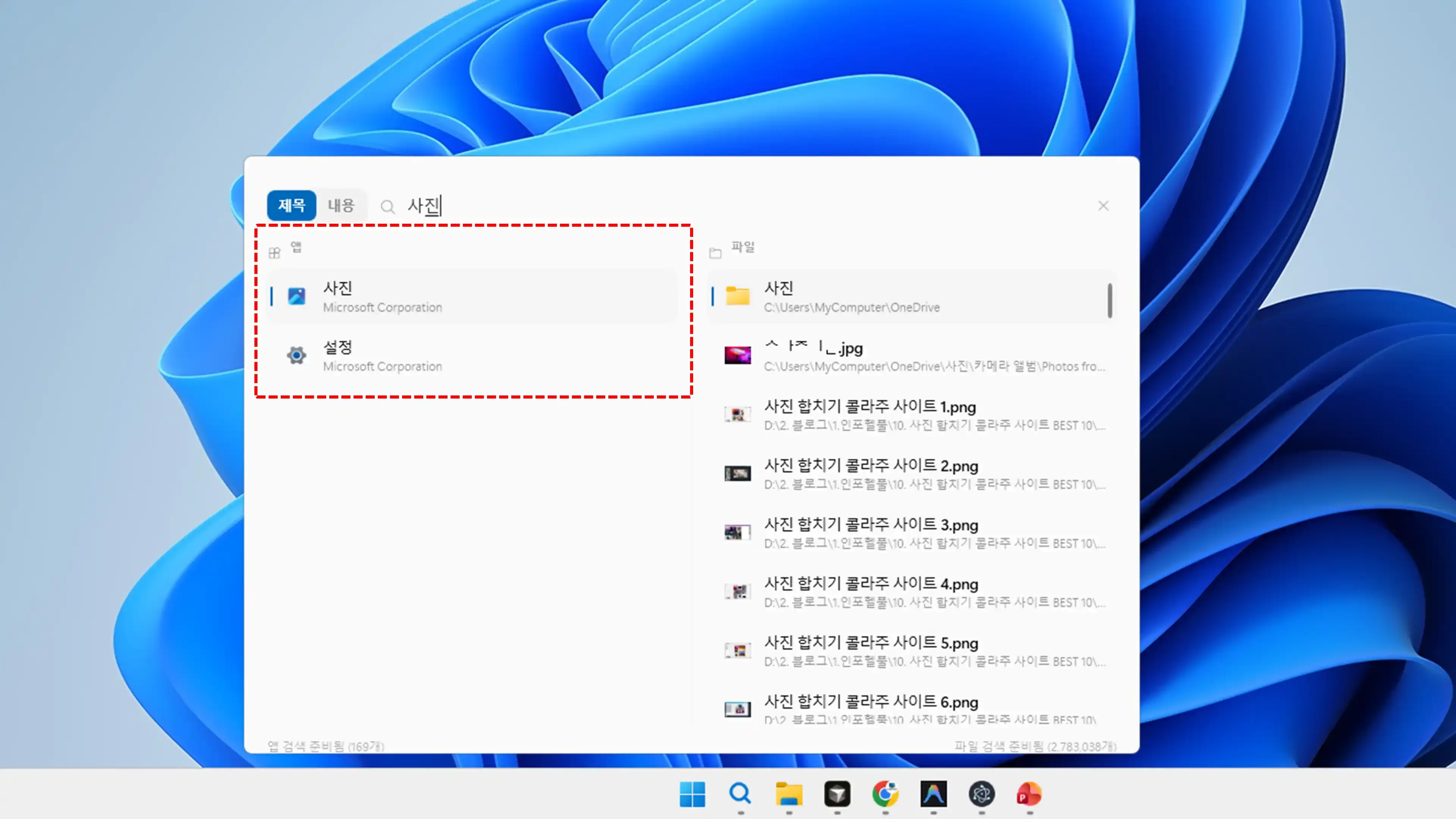Click the 파일 section folder icon
1456x819 pixels.
pyautogui.click(x=715, y=253)
